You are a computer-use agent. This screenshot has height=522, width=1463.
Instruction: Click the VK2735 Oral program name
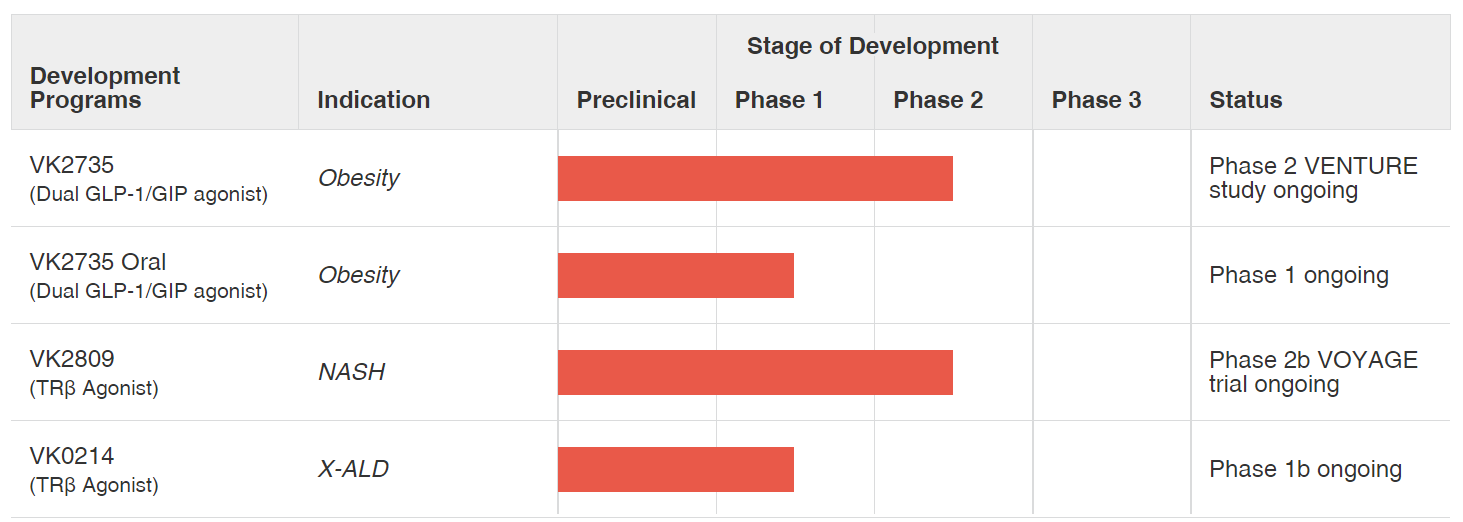tap(98, 262)
